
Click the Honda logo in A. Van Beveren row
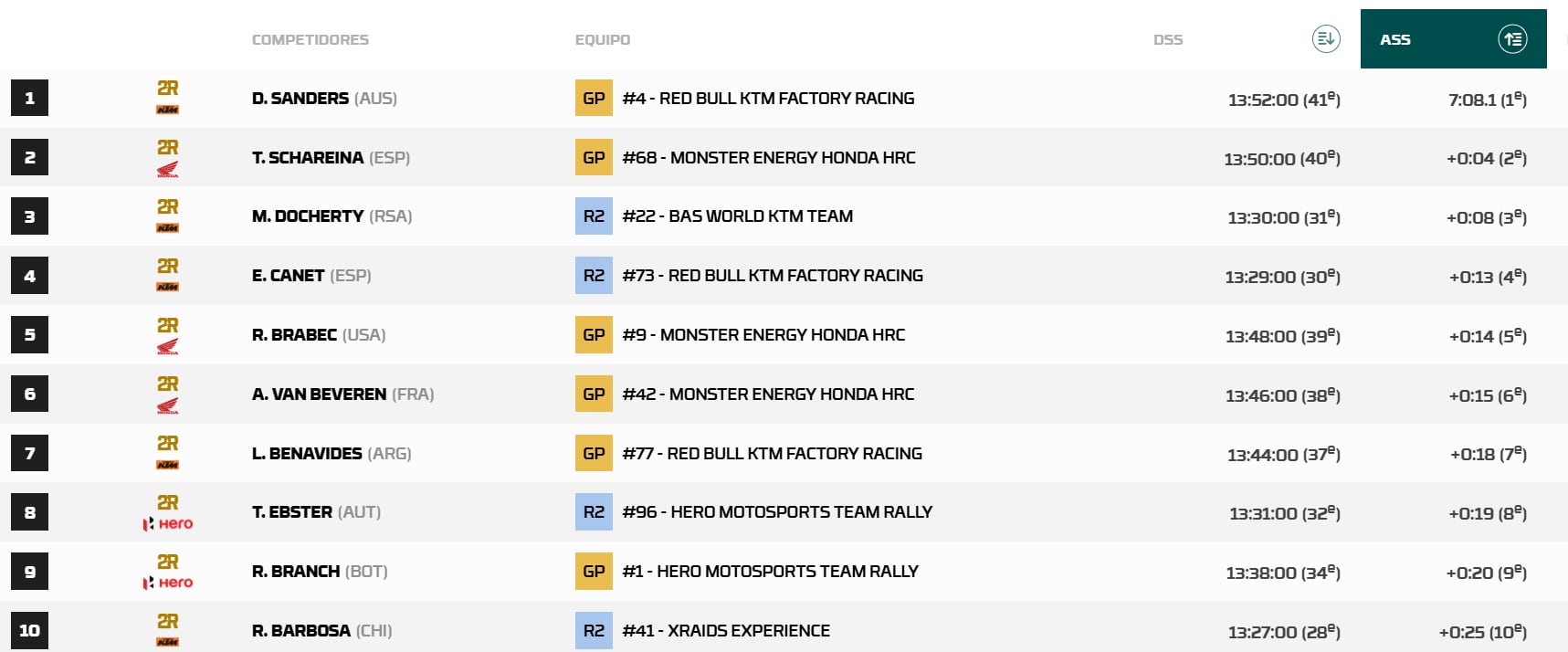click(x=167, y=406)
